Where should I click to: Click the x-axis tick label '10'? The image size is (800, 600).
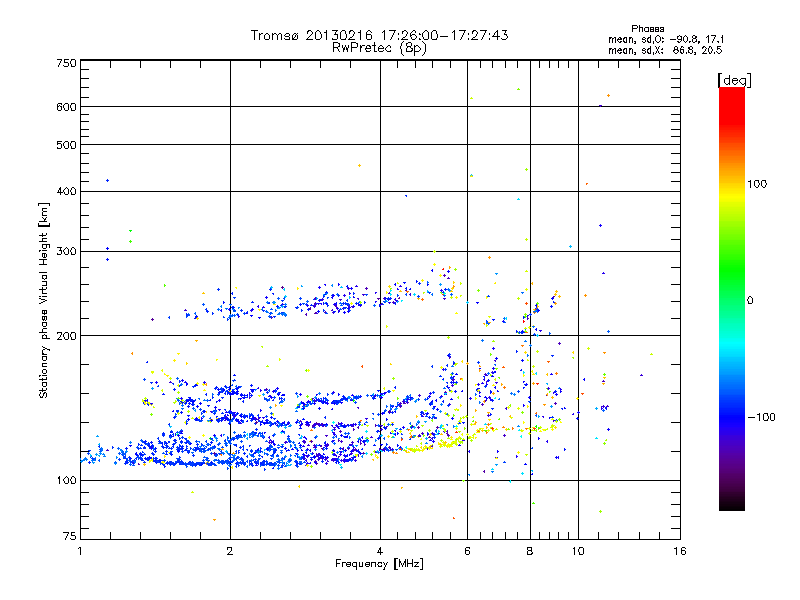578,551
